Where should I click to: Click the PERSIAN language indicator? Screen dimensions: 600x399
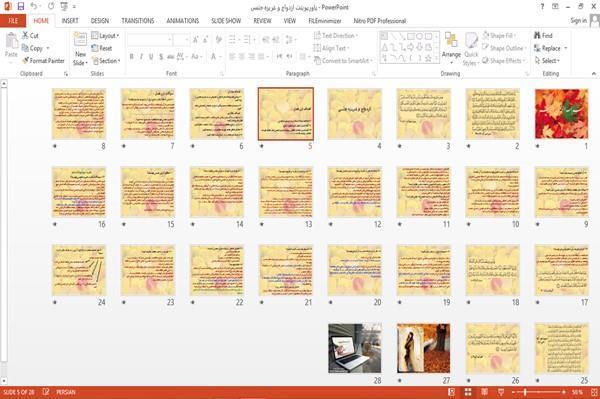pos(66,392)
